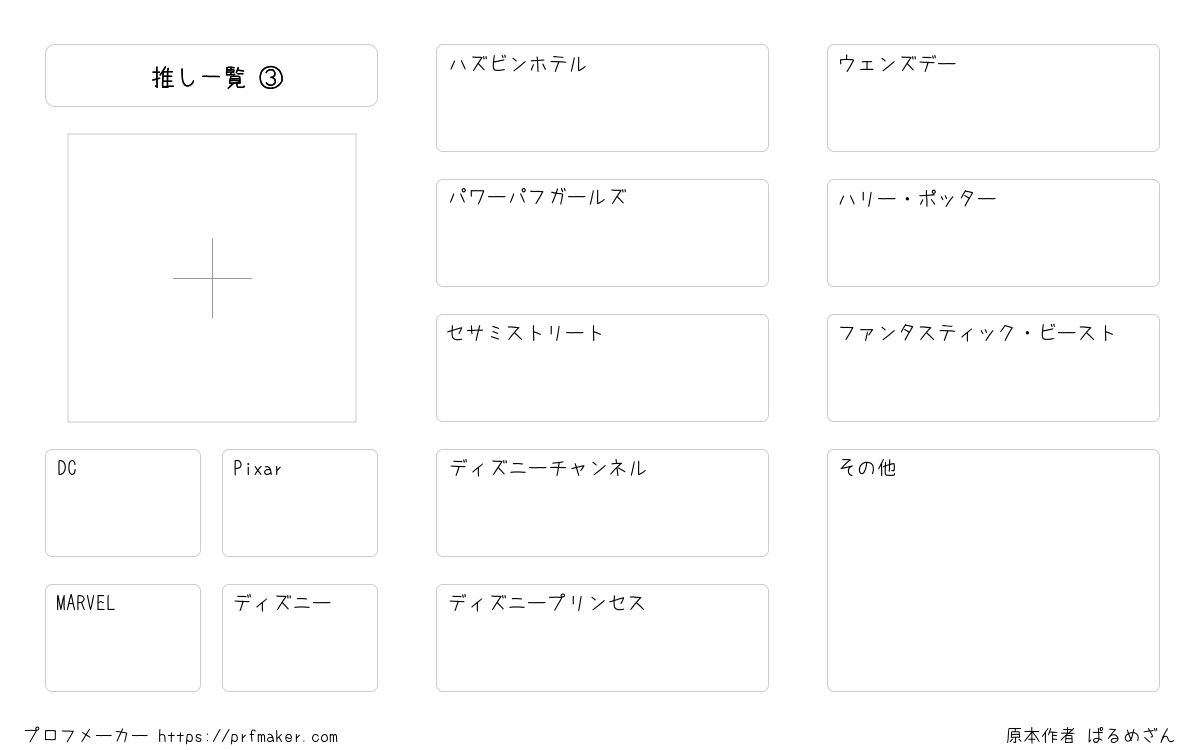Select the ディズニー entry box
This screenshot has height=750, width=1200.
[x=300, y=638]
